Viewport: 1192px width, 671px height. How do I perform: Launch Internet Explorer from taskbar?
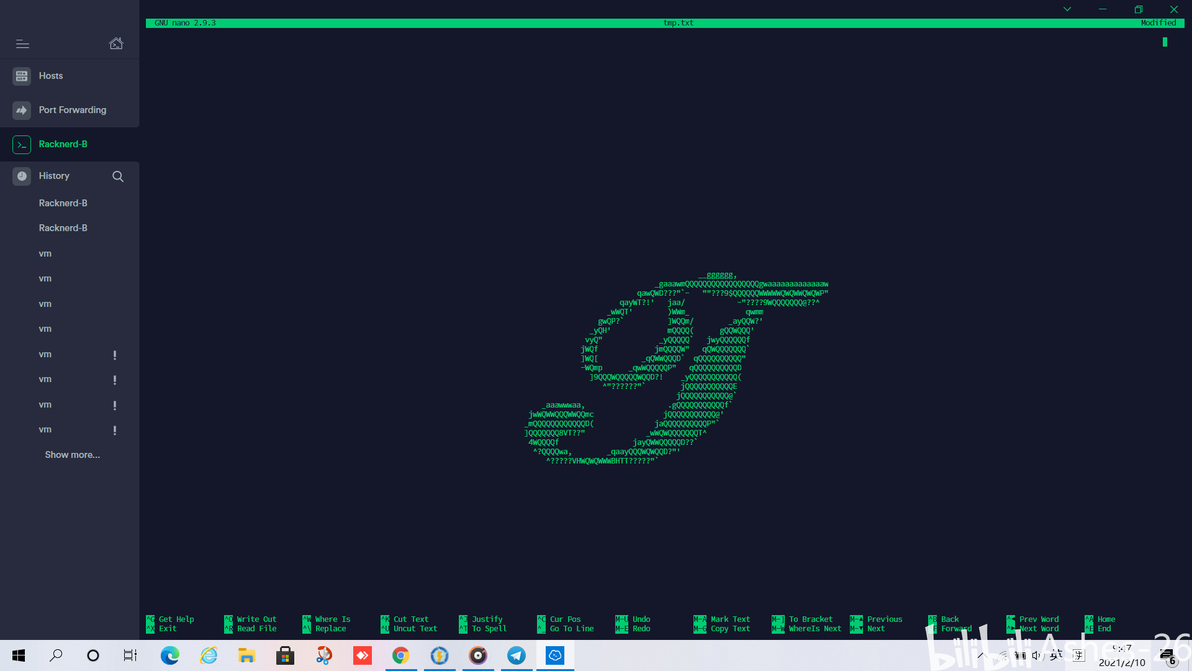point(208,656)
